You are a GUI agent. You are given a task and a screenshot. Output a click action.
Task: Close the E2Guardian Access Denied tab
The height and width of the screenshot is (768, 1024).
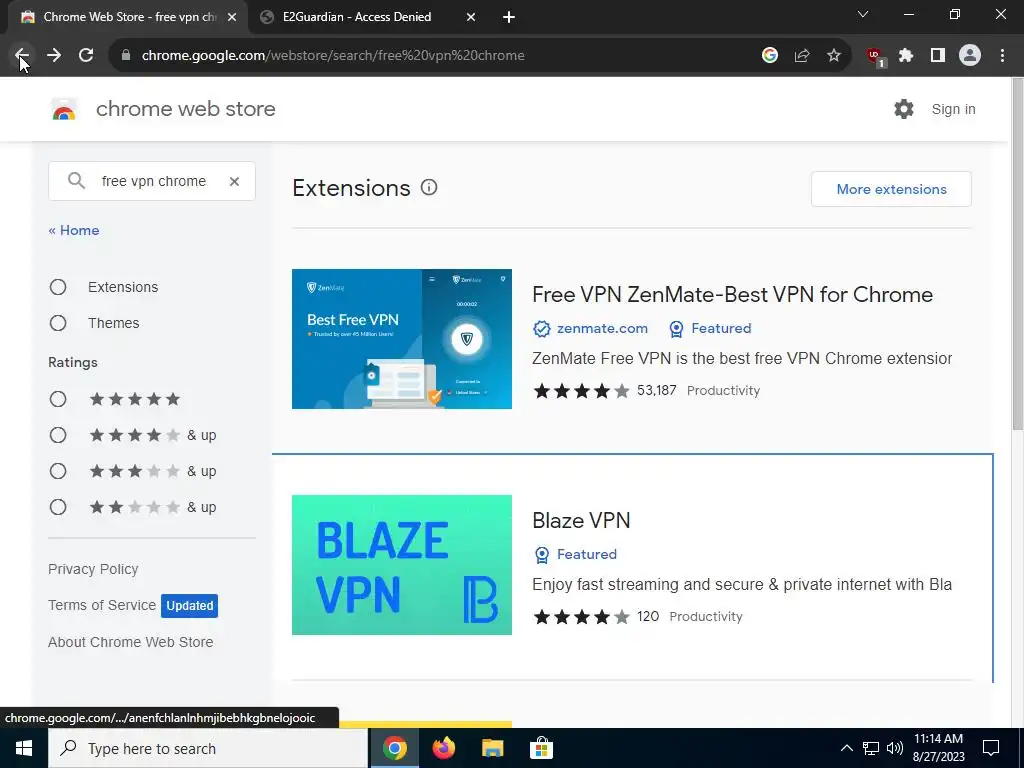click(471, 17)
